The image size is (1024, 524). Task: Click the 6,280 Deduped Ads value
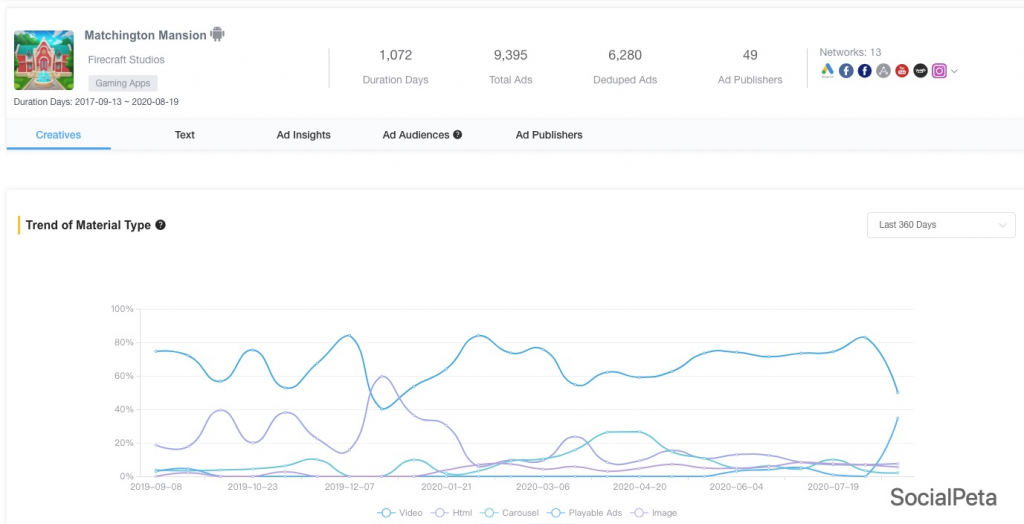pyautogui.click(x=625, y=56)
